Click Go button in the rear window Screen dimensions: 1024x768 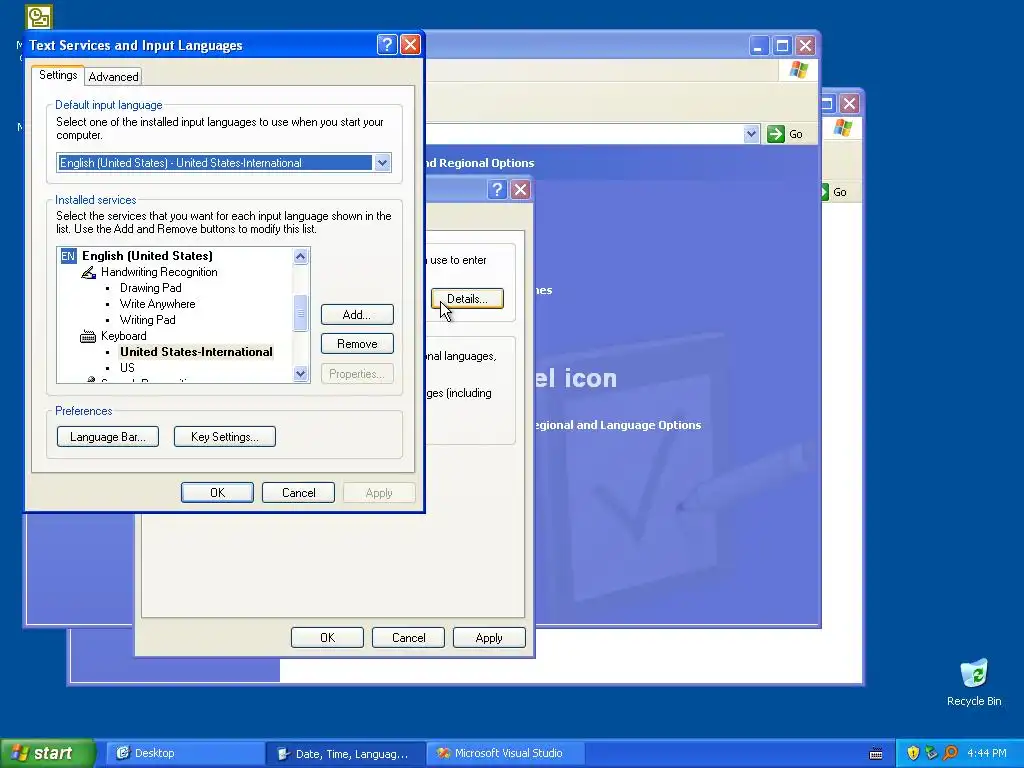833,192
